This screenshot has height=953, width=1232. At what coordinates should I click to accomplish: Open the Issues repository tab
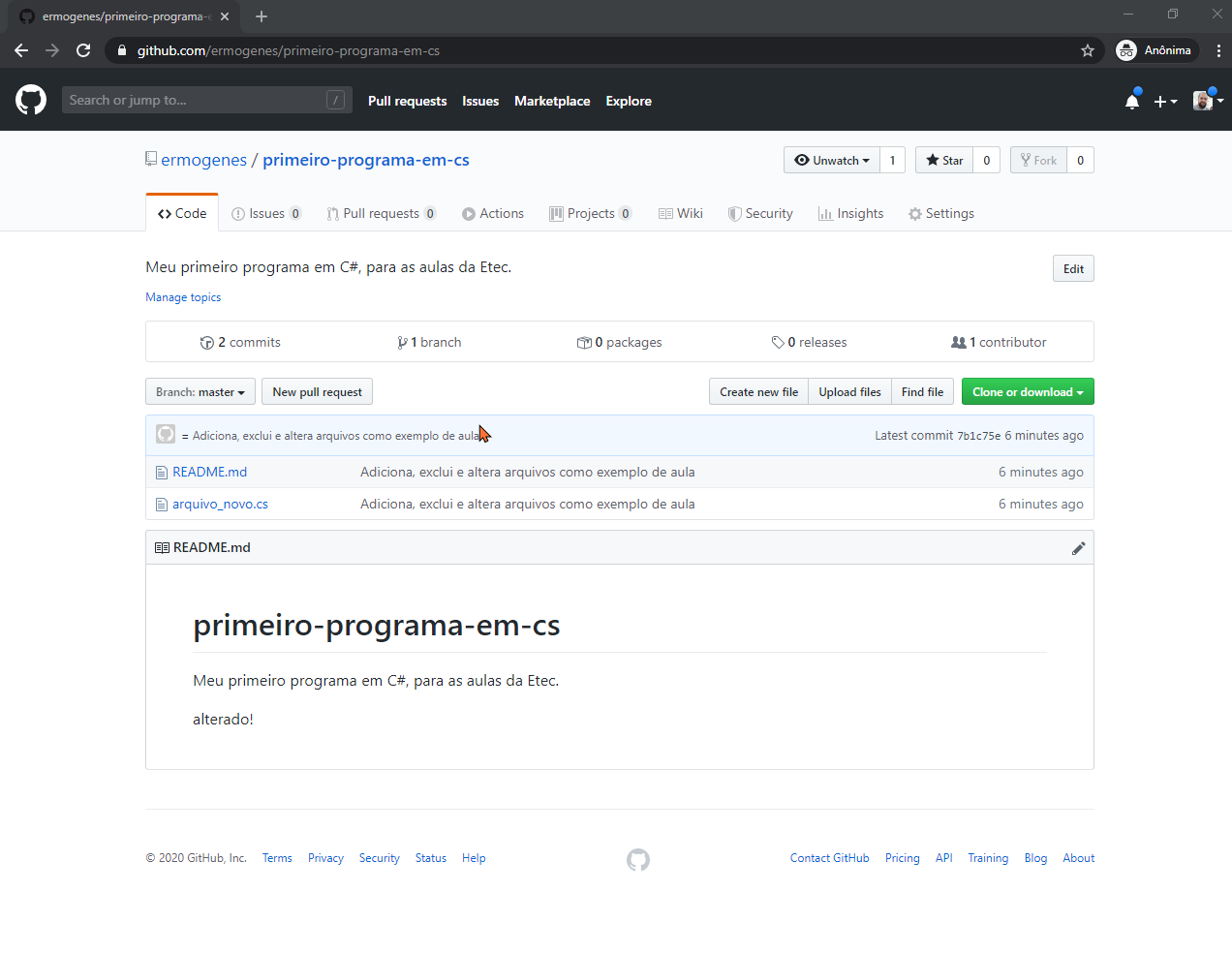(266, 213)
